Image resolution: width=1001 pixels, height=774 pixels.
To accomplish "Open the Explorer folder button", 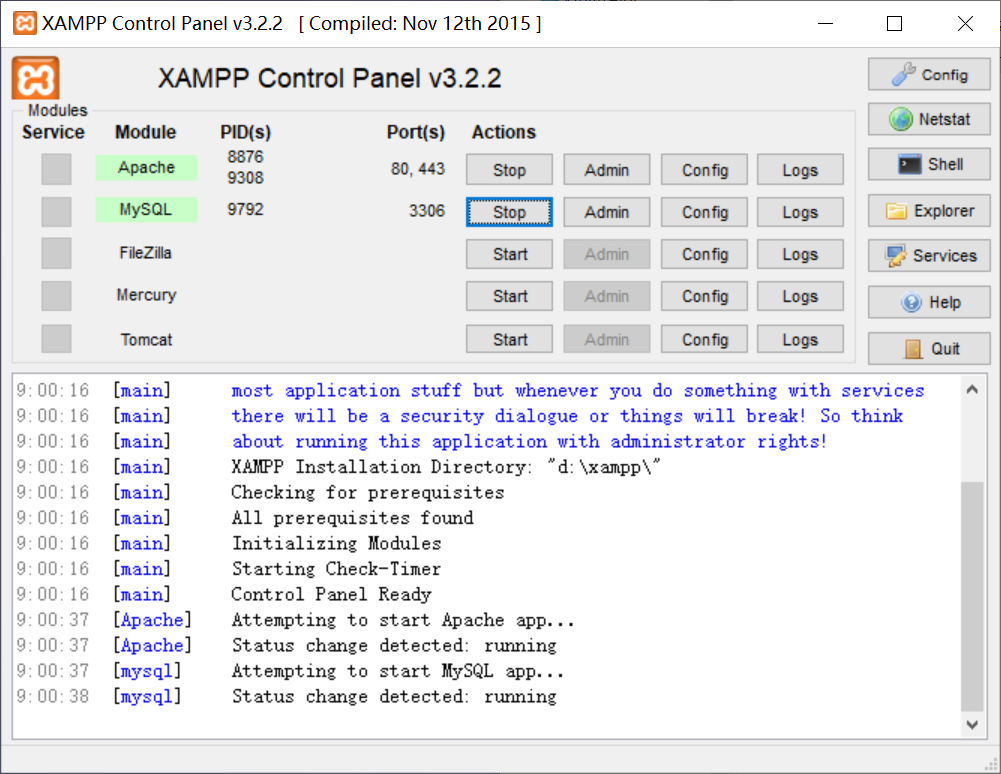I will [x=929, y=211].
